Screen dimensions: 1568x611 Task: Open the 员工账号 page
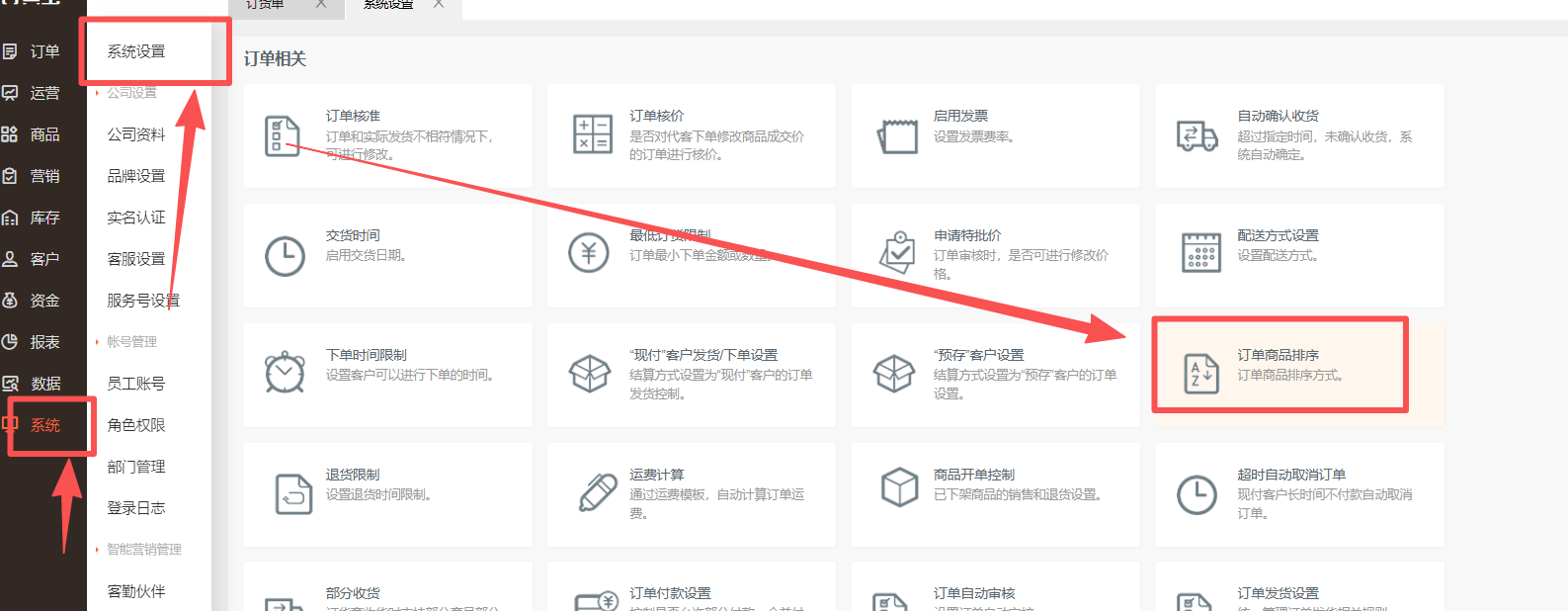[x=136, y=384]
